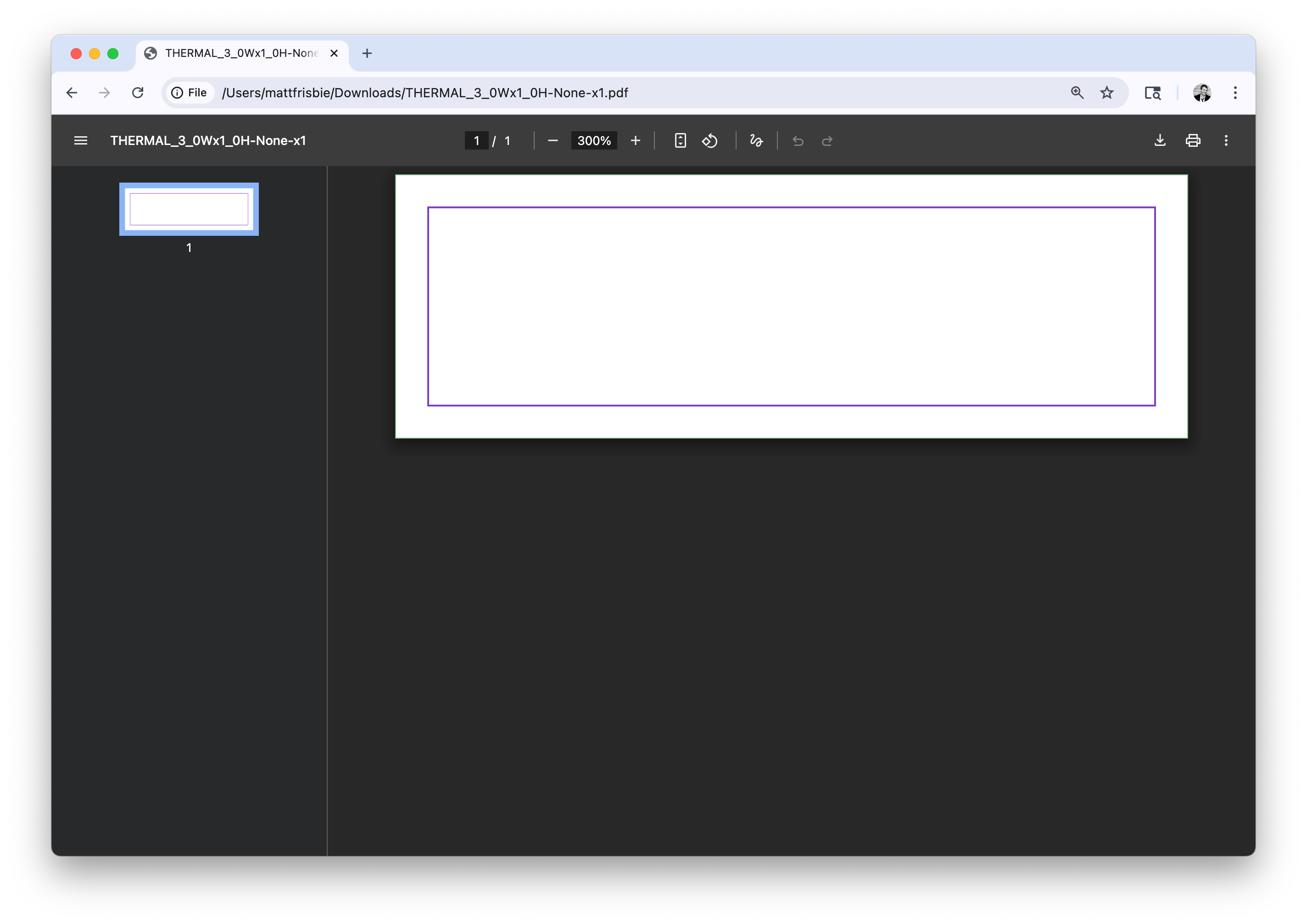Viewport: 1307px width, 924px height.
Task: Click the zoom out minus button
Action: [x=552, y=140]
